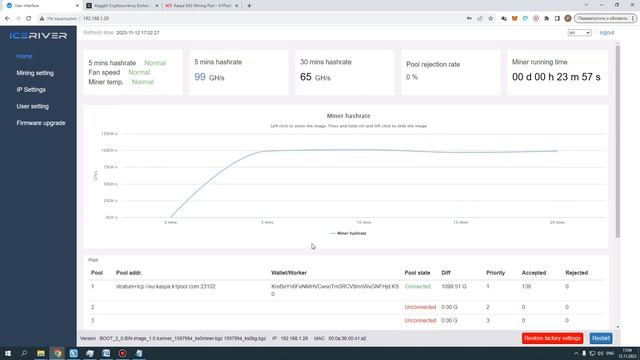This screenshot has height=360, width=640.
Task: Click the 99 GH/s five-minute hashrate value
Action: tap(209, 77)
